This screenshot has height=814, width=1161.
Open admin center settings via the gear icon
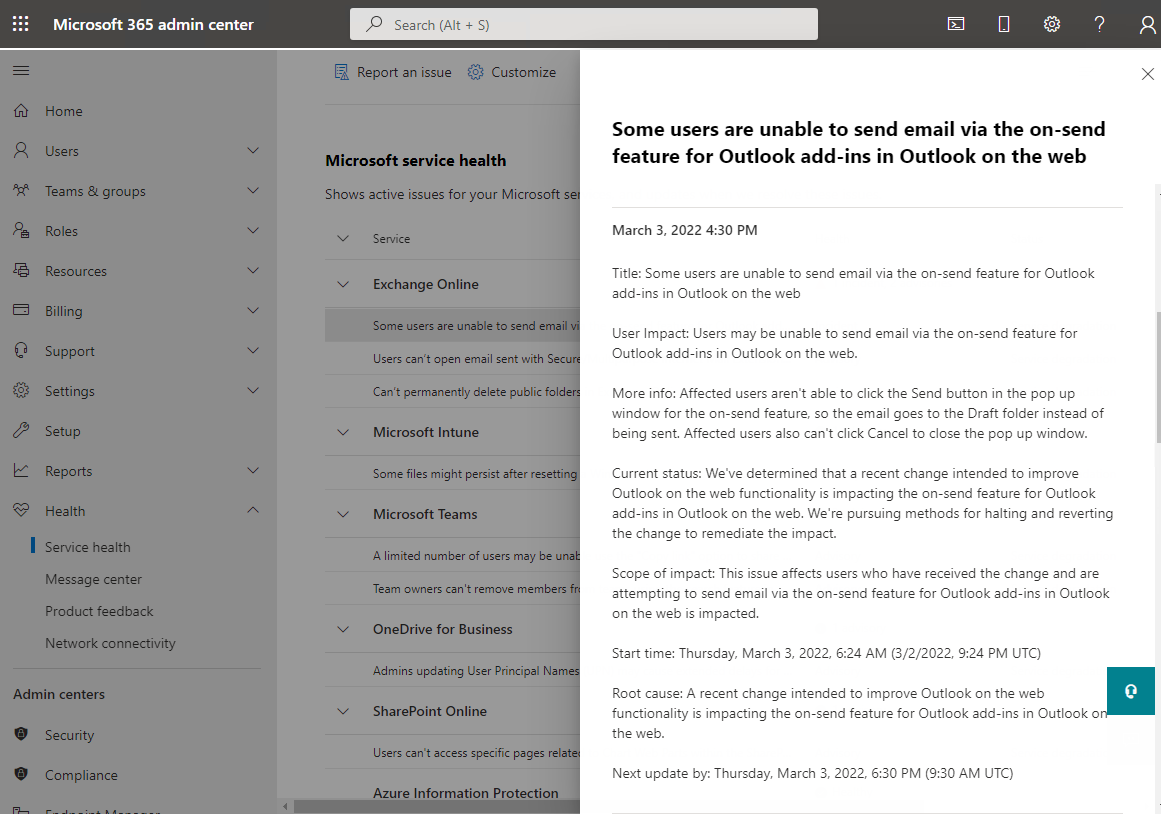pyautogui.click(x=1051, y=23)
